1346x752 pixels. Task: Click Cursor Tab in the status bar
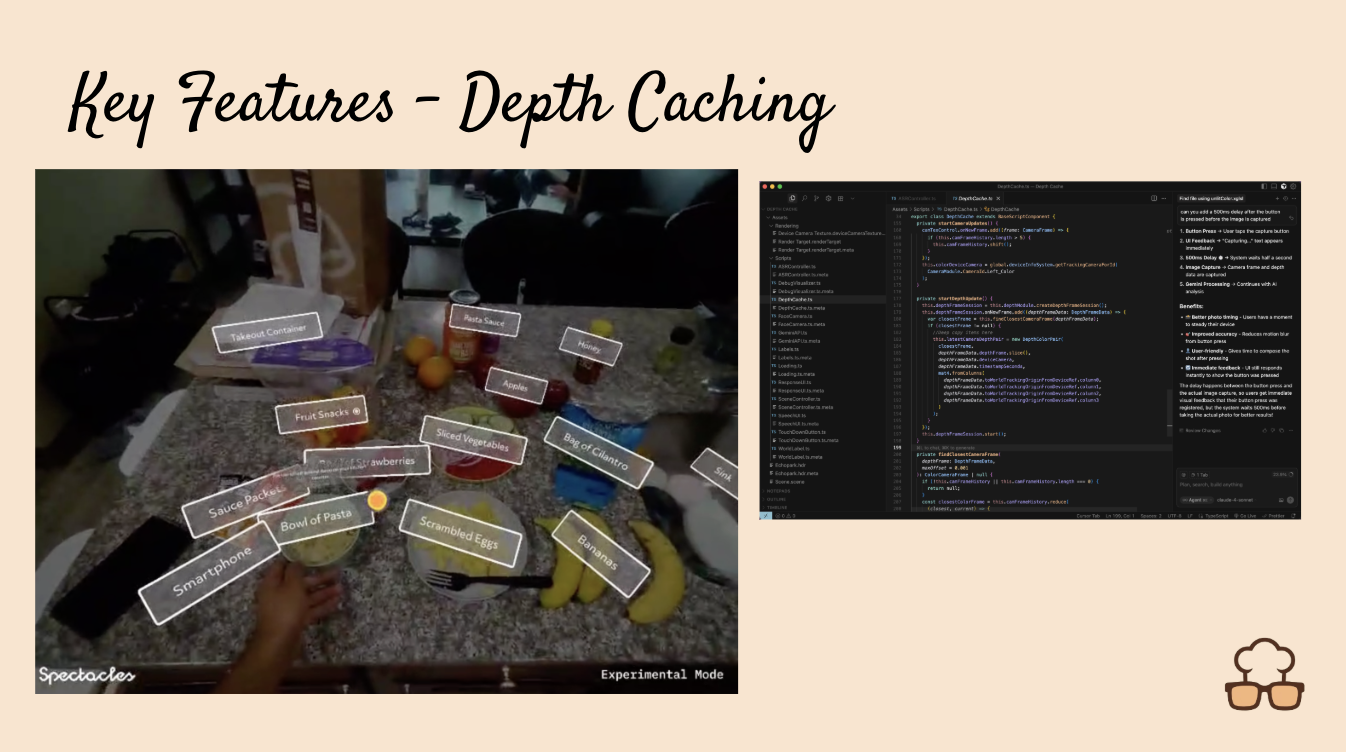(1088, 516)
